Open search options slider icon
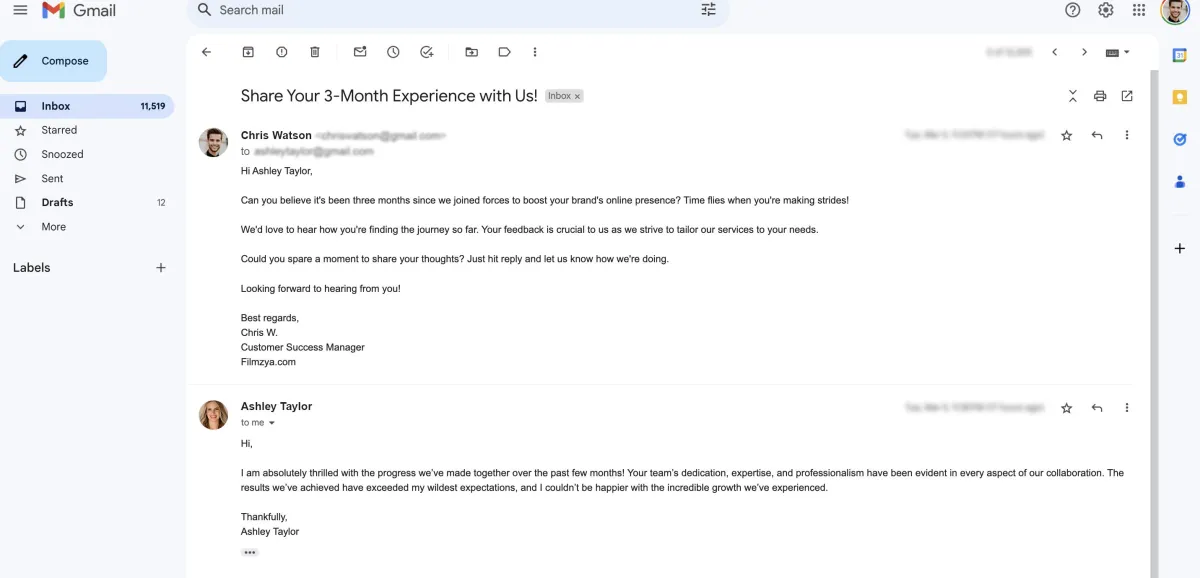The width and height of the screenshot is (1200, 578). point(709,10)
